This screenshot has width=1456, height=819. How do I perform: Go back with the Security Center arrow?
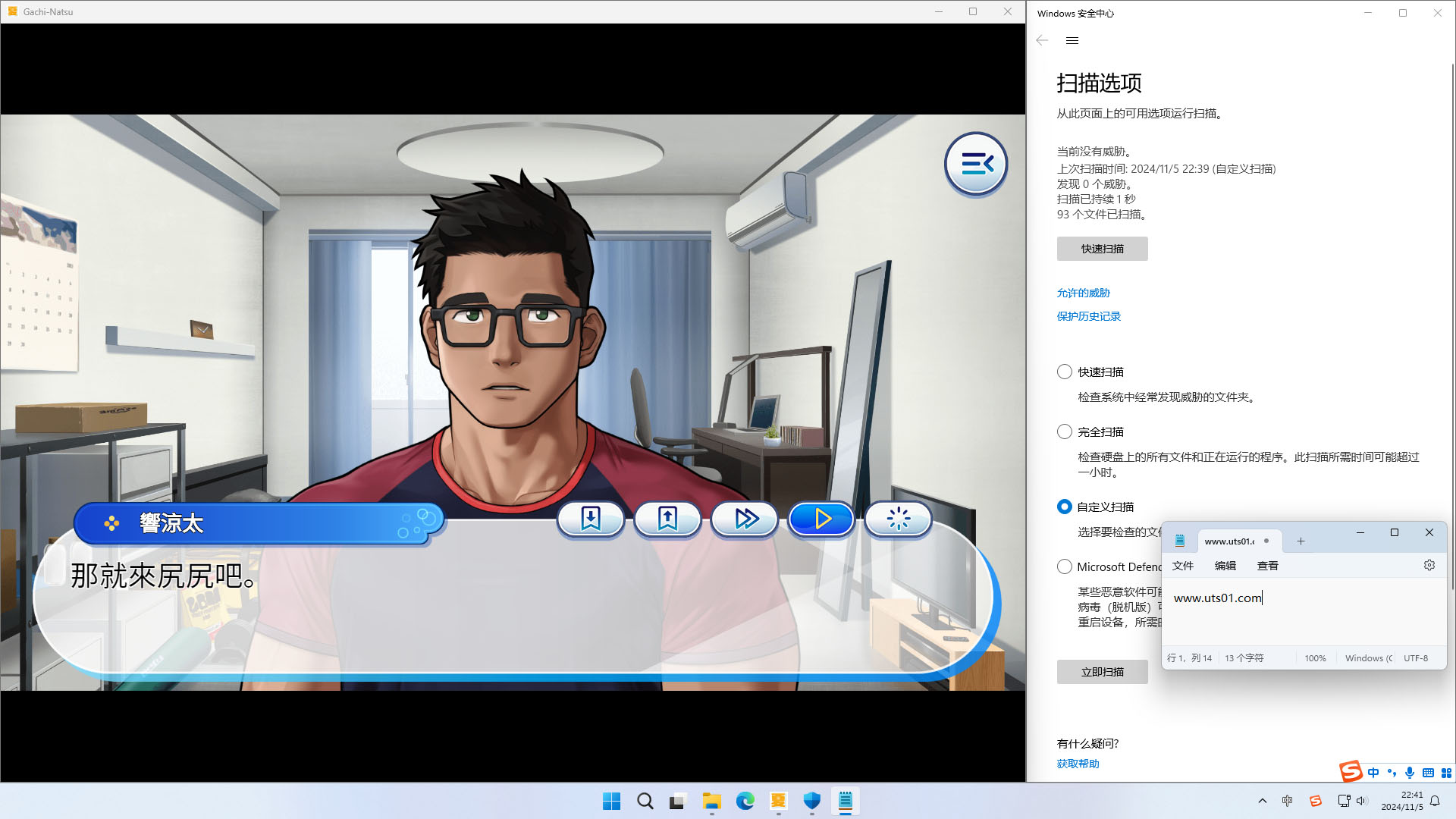point(1043,41)
